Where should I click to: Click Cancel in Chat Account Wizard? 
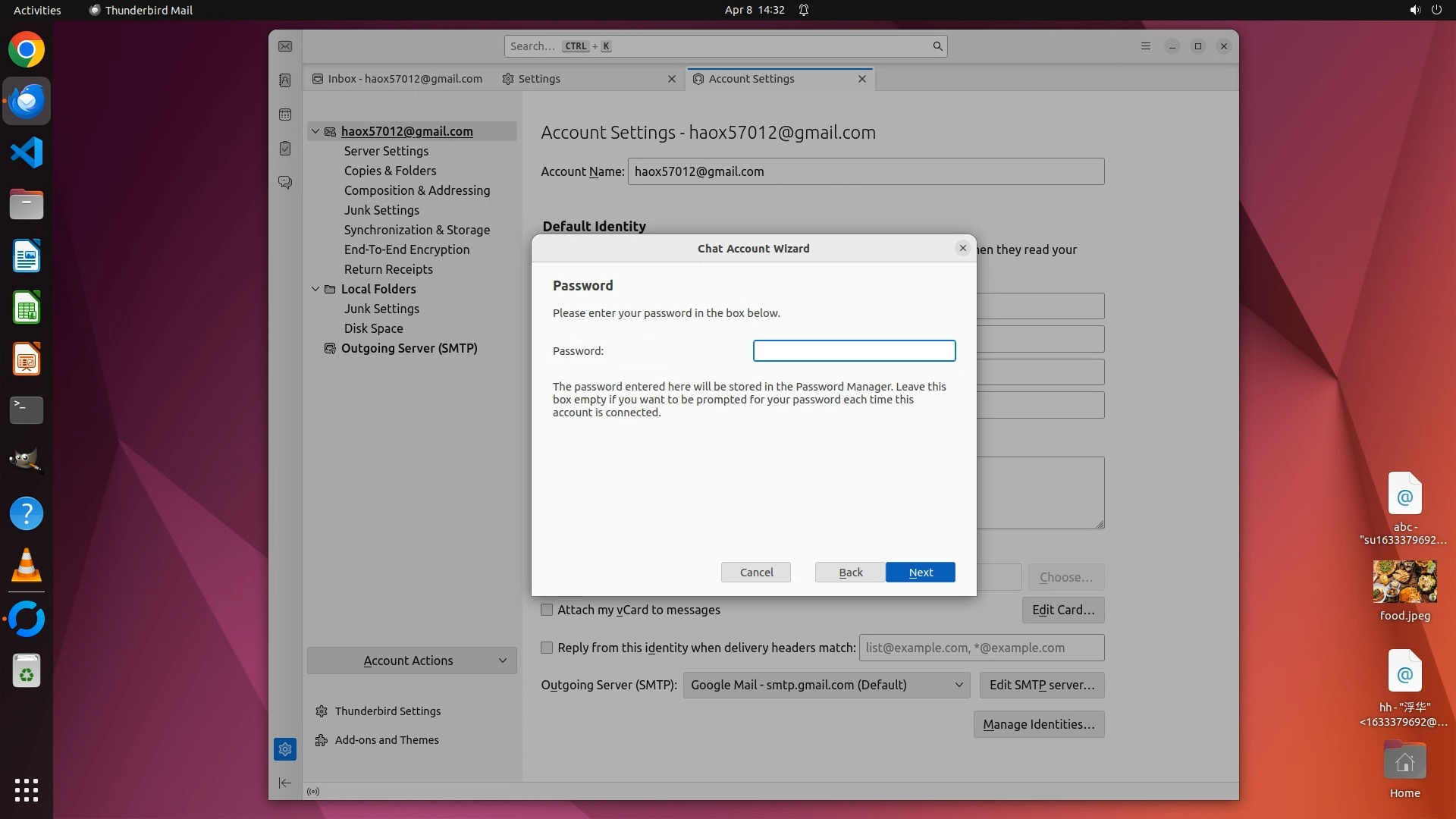[755, 573]
